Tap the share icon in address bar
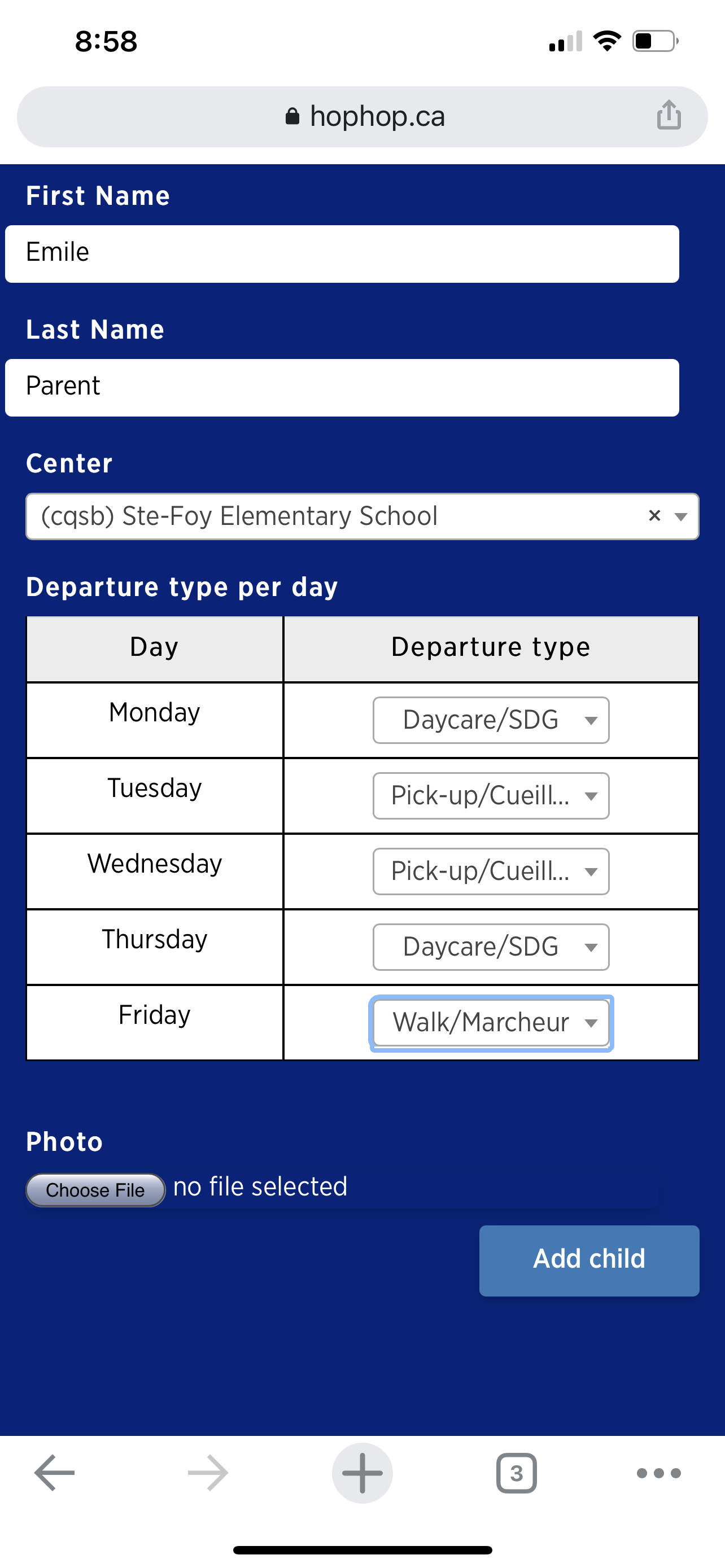 [x=669, y=115]
